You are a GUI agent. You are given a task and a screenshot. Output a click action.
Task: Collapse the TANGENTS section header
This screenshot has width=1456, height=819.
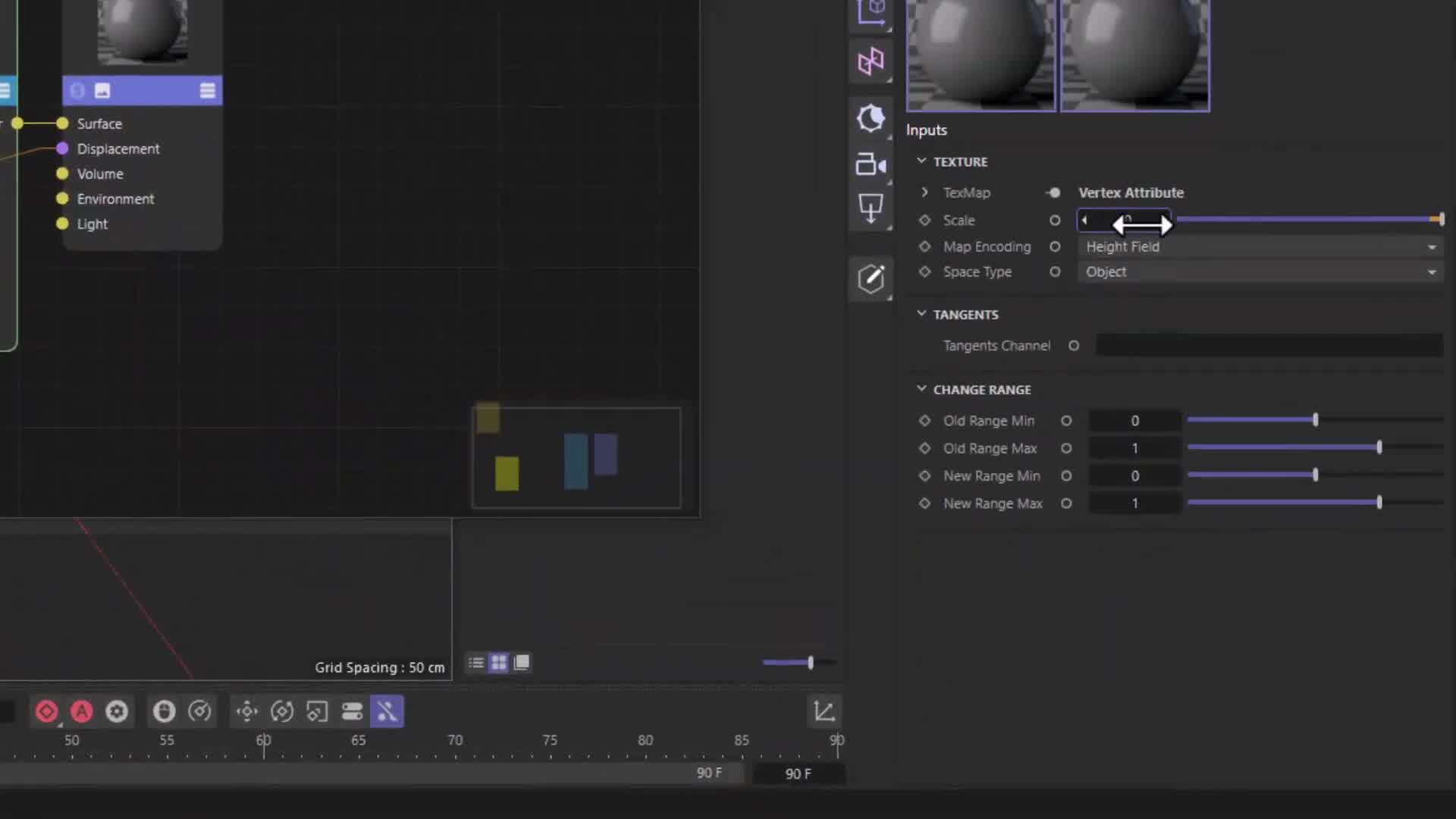click(x=922, y=313)
